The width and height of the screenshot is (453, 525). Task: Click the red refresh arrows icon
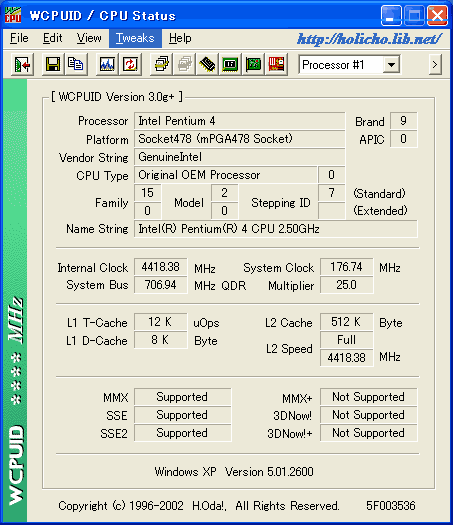[x=130, y=64]
